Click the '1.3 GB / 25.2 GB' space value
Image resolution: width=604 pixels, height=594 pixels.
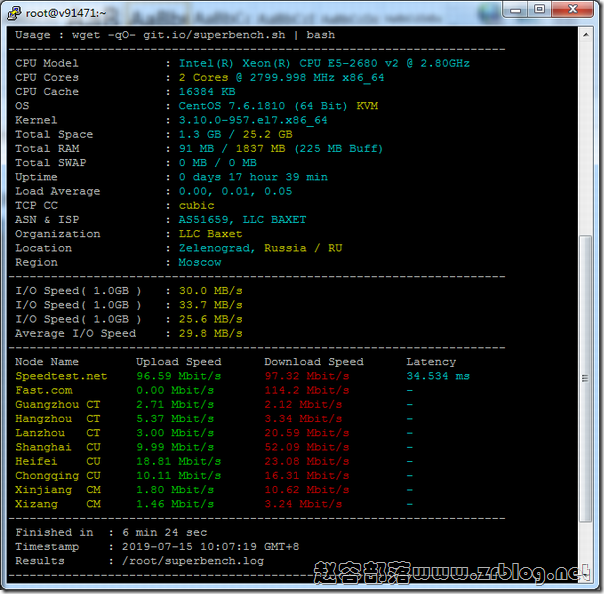coord(235,134)
